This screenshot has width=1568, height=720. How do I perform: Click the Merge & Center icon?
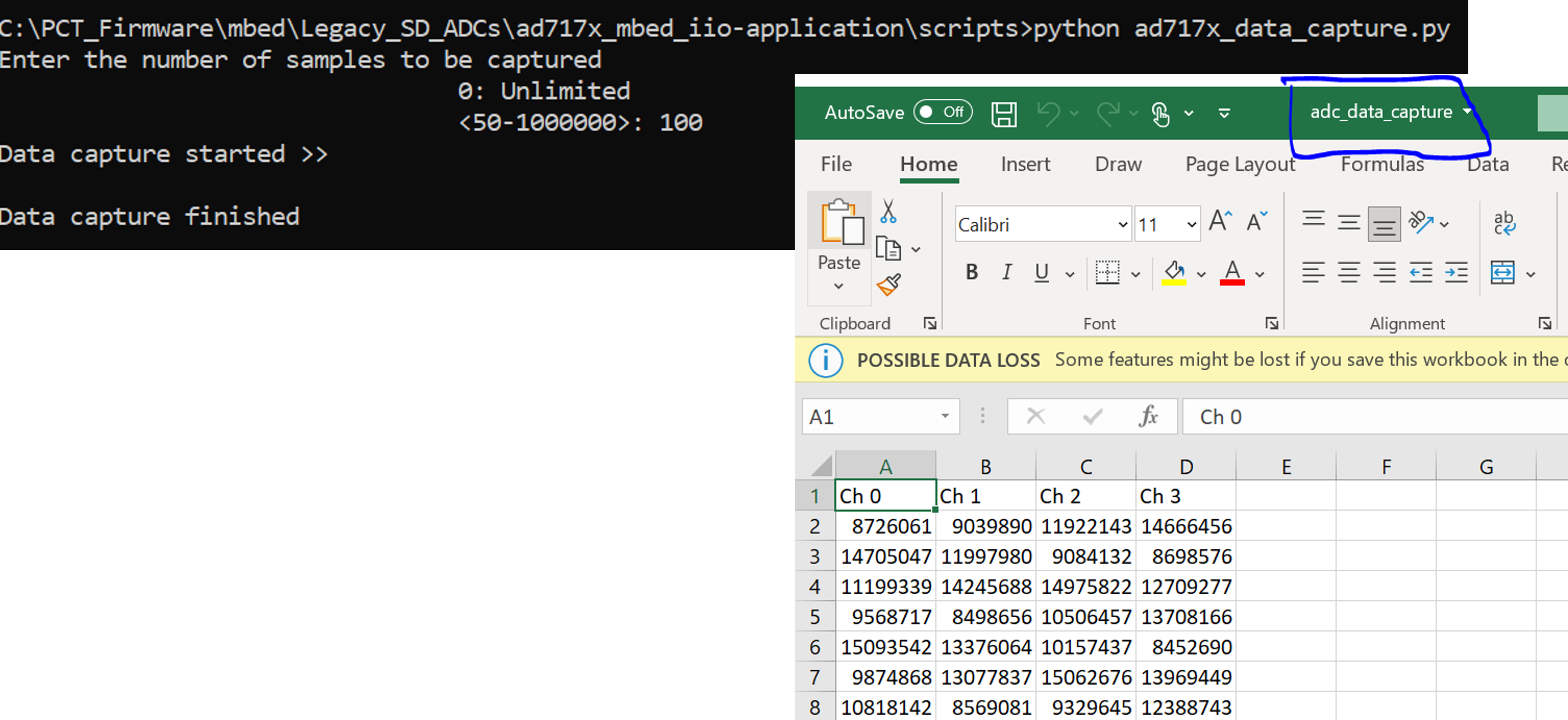pos(1502,273)
